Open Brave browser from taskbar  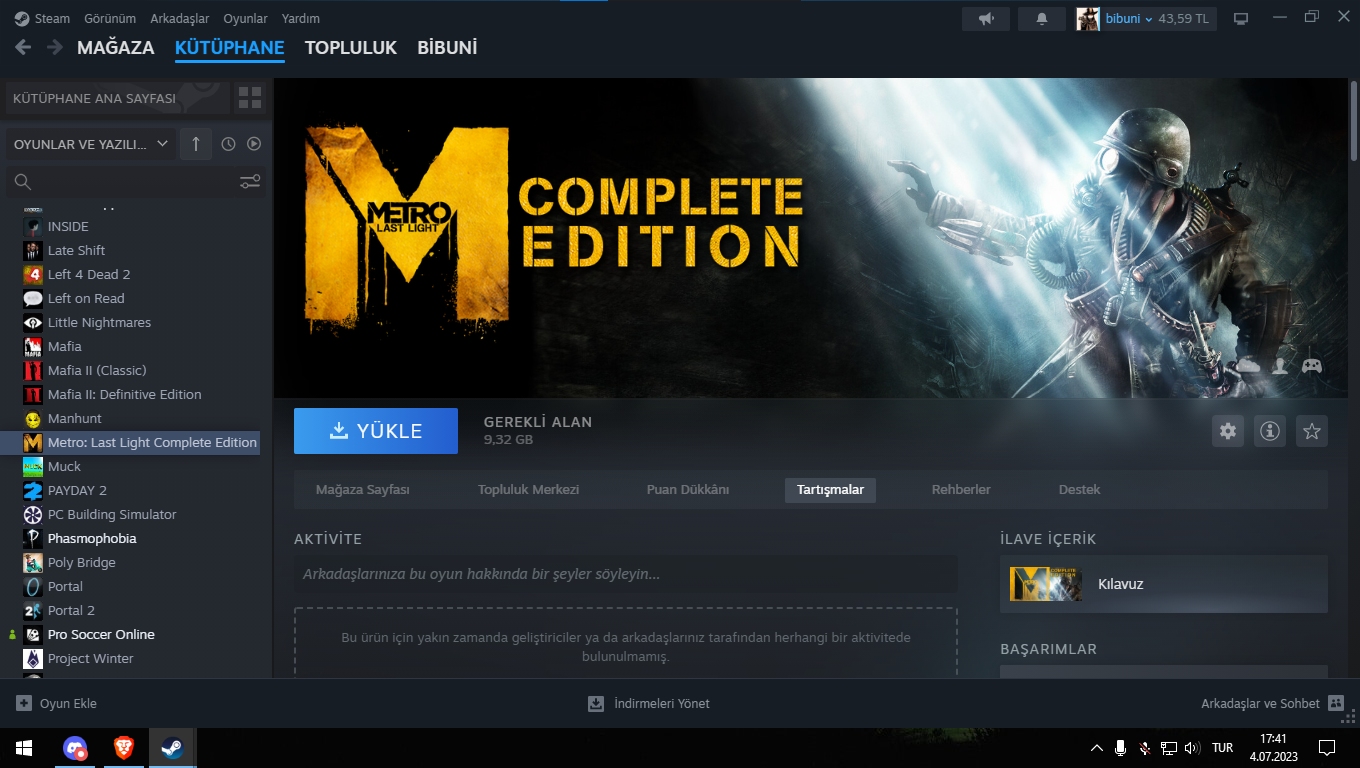coord(124,748)
